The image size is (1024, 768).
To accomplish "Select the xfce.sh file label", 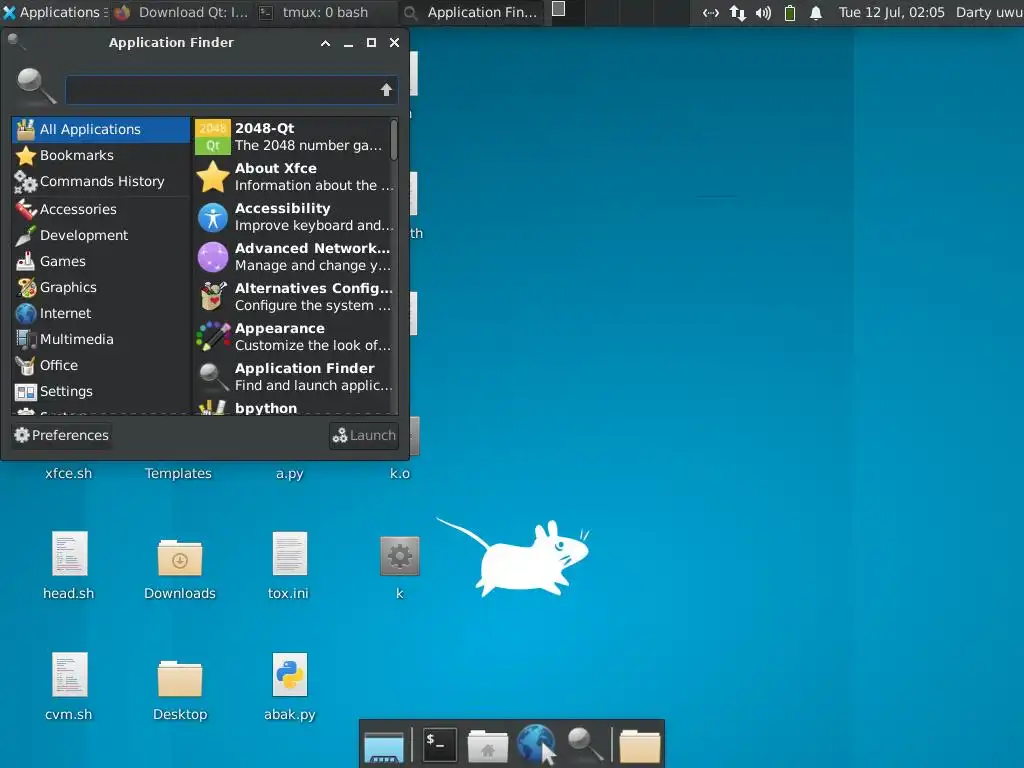I will (x=69, y=473).
